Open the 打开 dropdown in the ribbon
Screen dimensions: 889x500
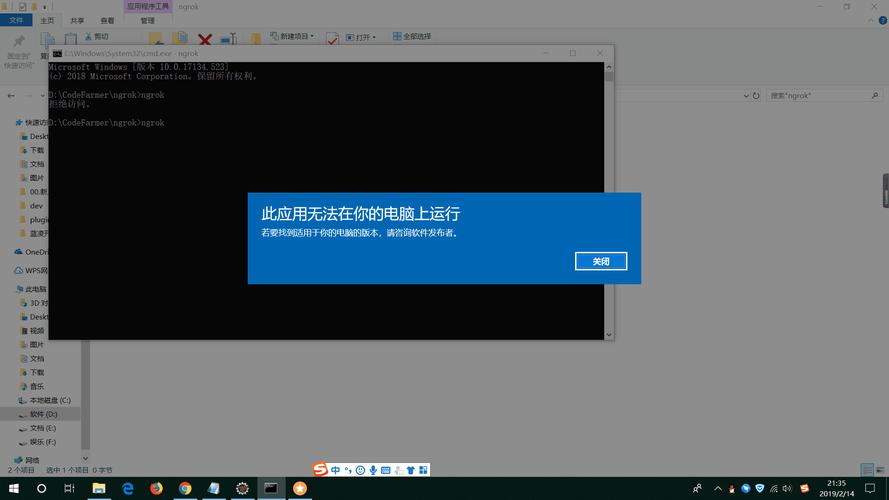coord(361,37)
